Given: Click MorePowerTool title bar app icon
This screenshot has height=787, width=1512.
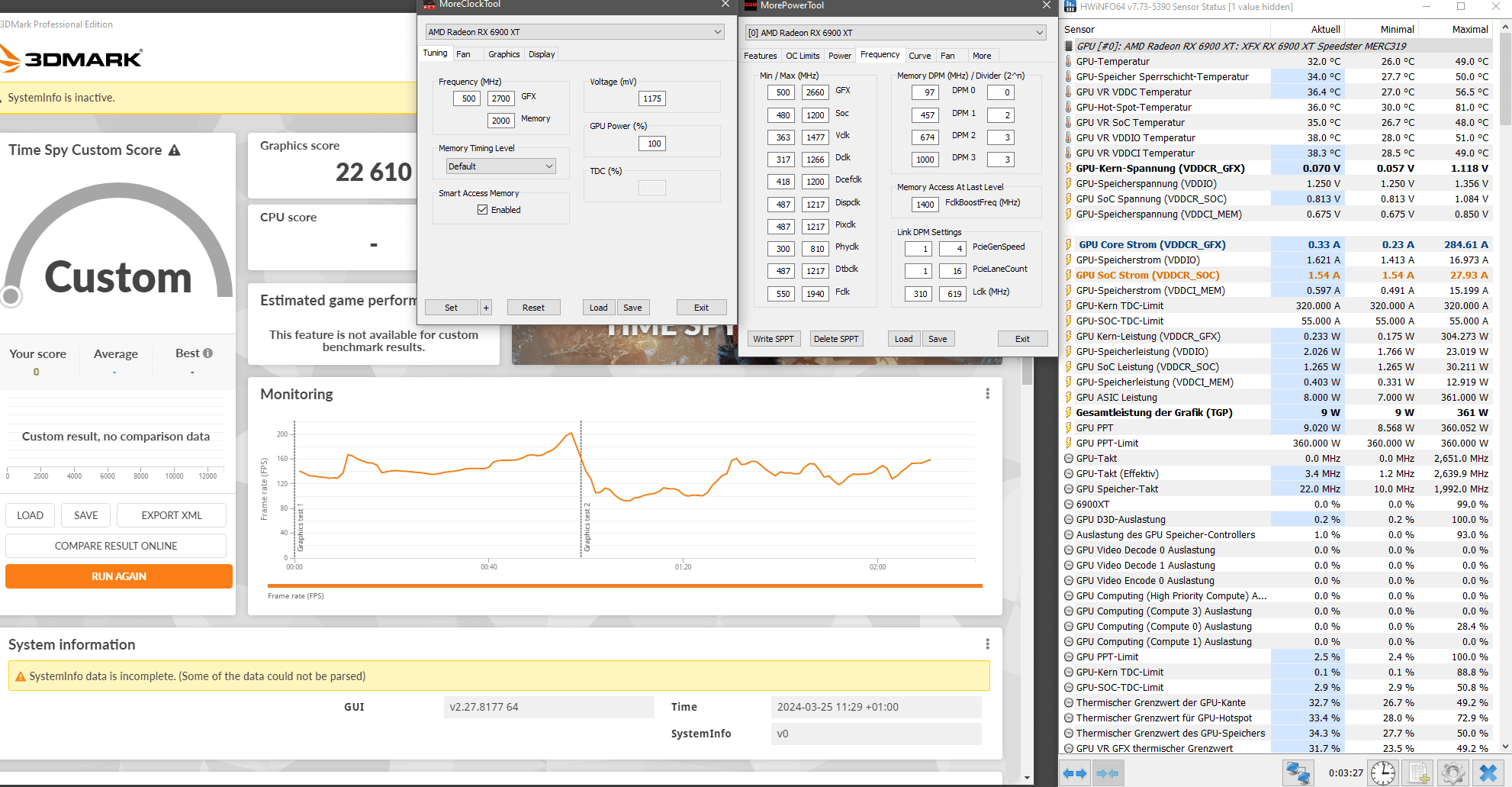Looking at the screenshot, I should click(751, 5).
